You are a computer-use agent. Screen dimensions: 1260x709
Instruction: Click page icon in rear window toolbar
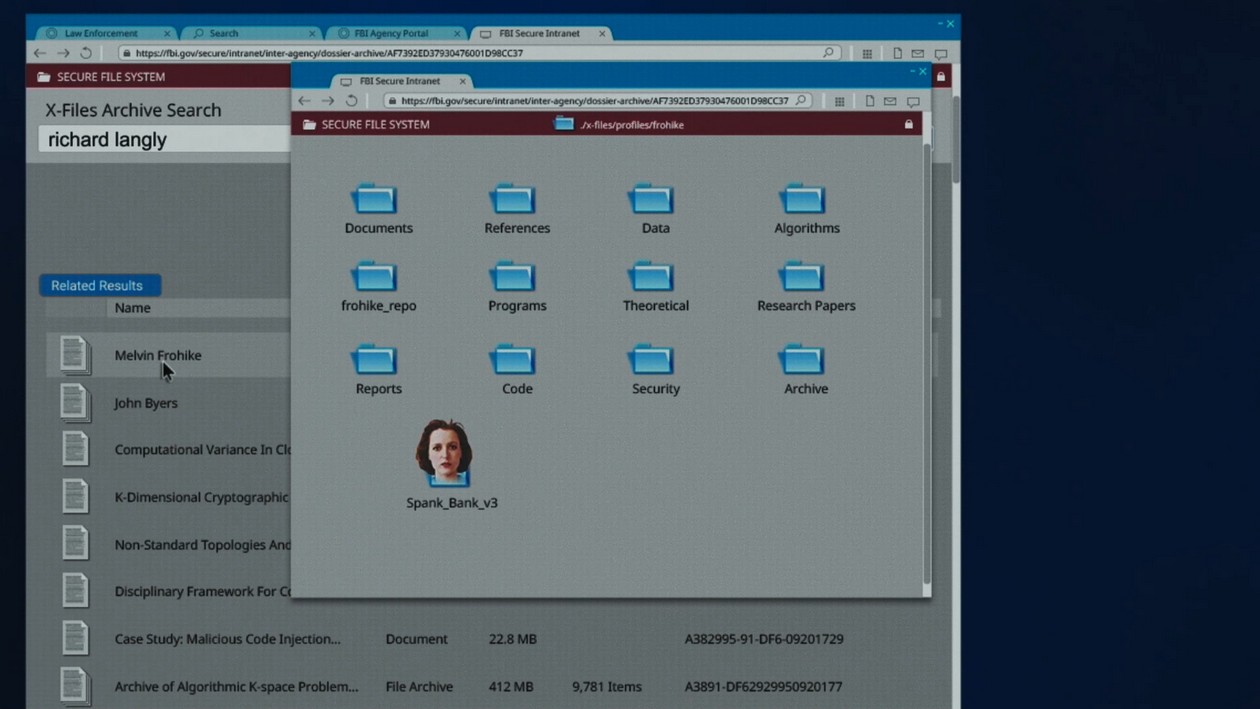coord(897,53)
